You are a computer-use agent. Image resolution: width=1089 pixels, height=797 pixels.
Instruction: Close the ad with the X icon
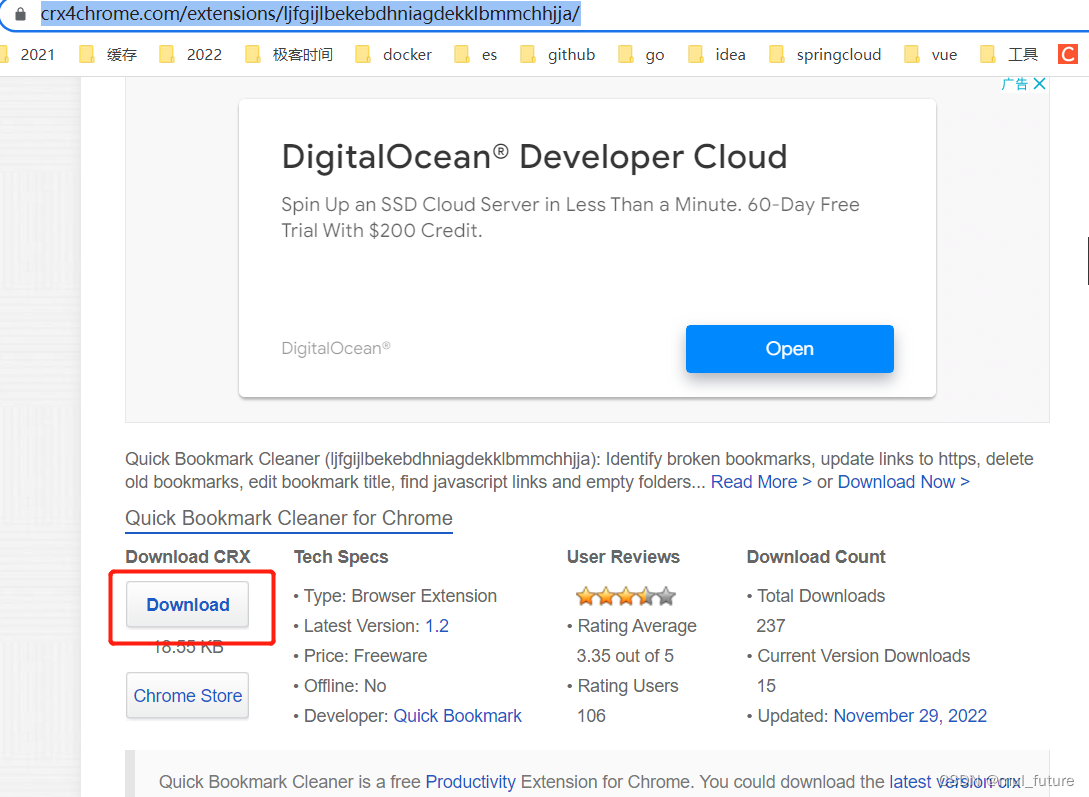[1040, 84]
